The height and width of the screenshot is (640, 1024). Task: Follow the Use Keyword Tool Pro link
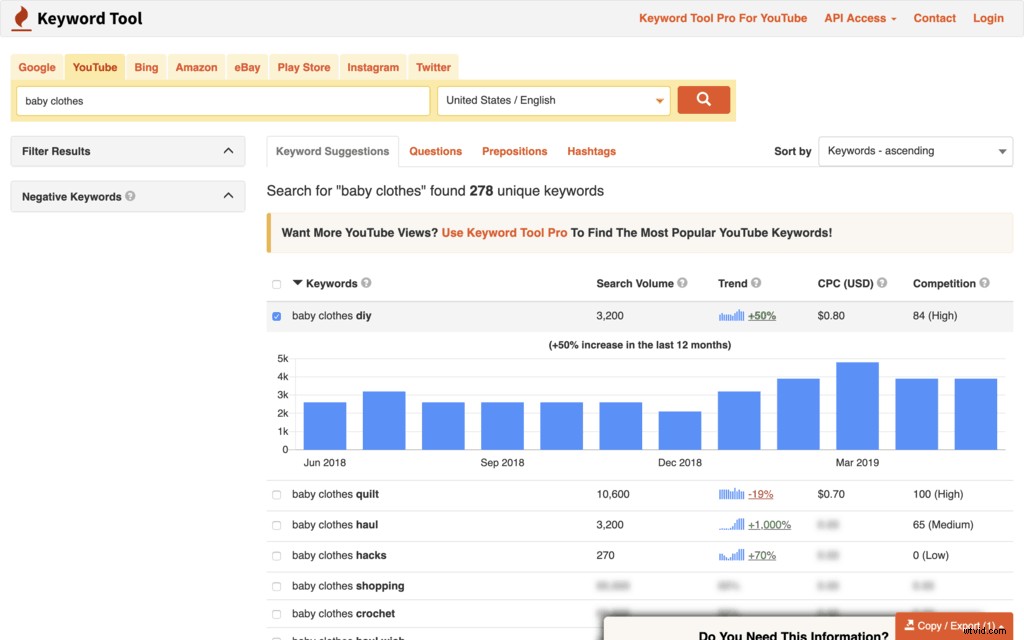click(x=504, y=231)
